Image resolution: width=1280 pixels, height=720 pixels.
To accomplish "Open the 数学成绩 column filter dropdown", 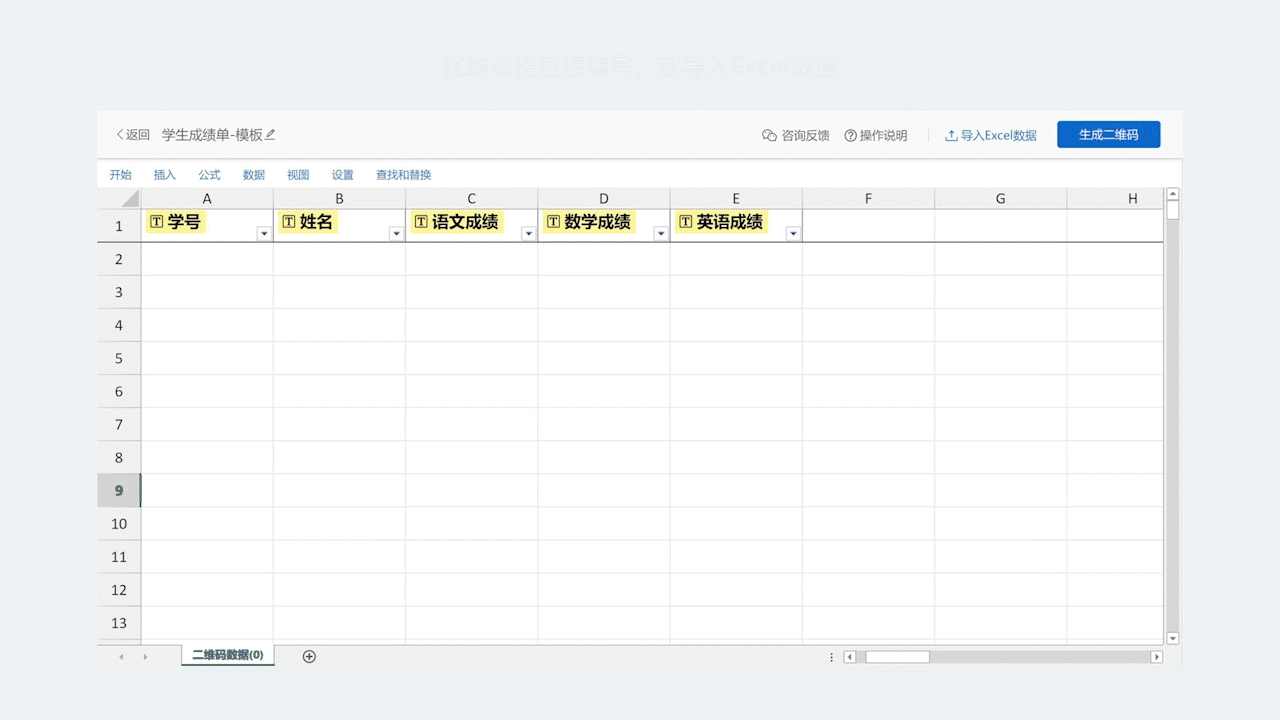I will click(660, 234).
